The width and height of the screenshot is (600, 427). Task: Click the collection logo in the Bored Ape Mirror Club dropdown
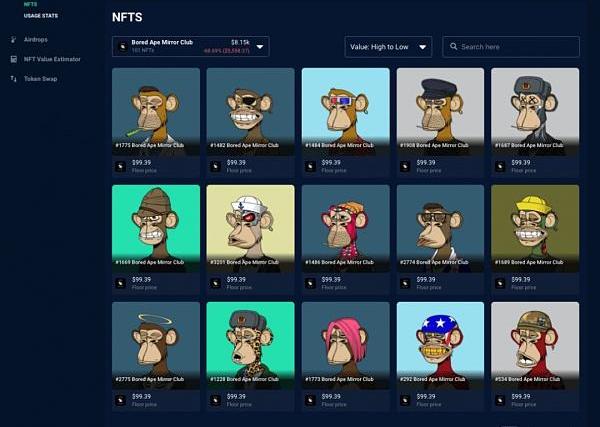pos(122,47)
